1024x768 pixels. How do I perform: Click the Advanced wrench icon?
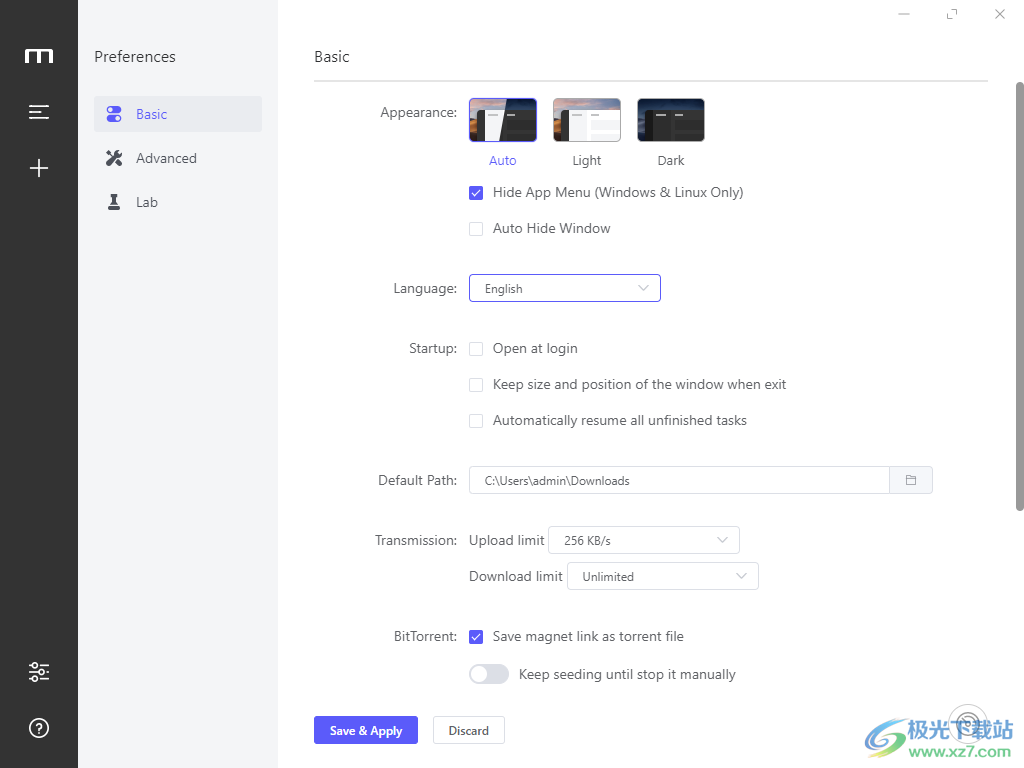(114, 158)
